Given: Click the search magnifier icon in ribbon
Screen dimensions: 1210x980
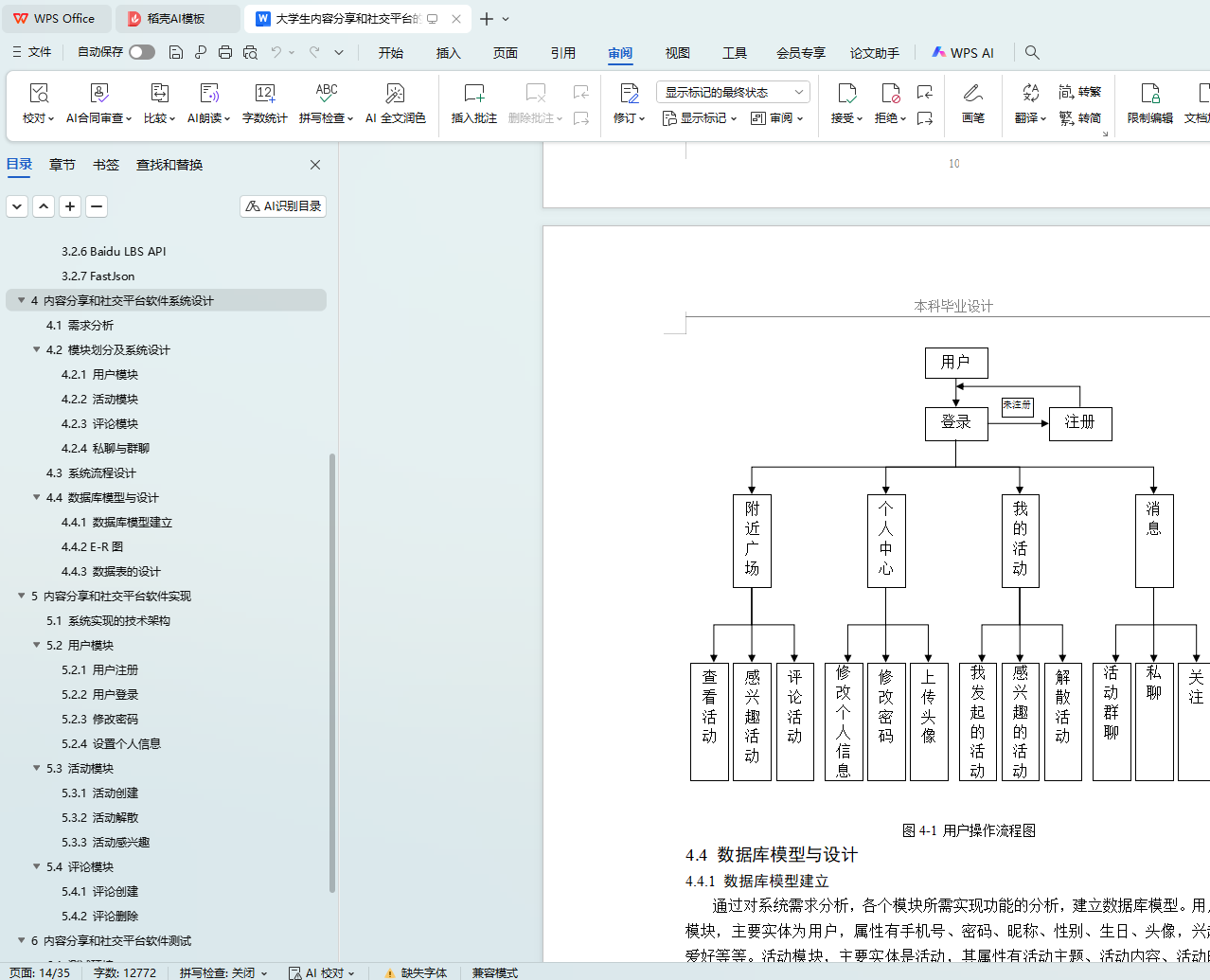Looking at the screenshot, I should coord(1032,53).
